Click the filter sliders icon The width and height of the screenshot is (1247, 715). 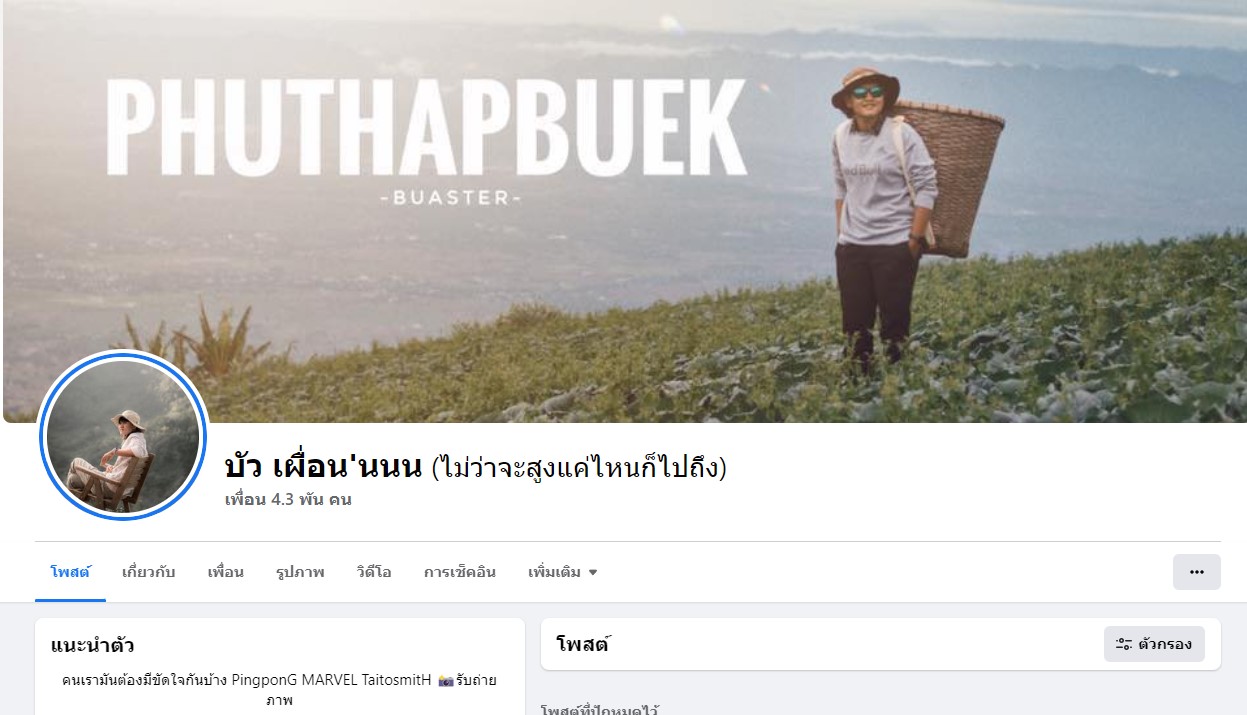tap(1123, 644)
